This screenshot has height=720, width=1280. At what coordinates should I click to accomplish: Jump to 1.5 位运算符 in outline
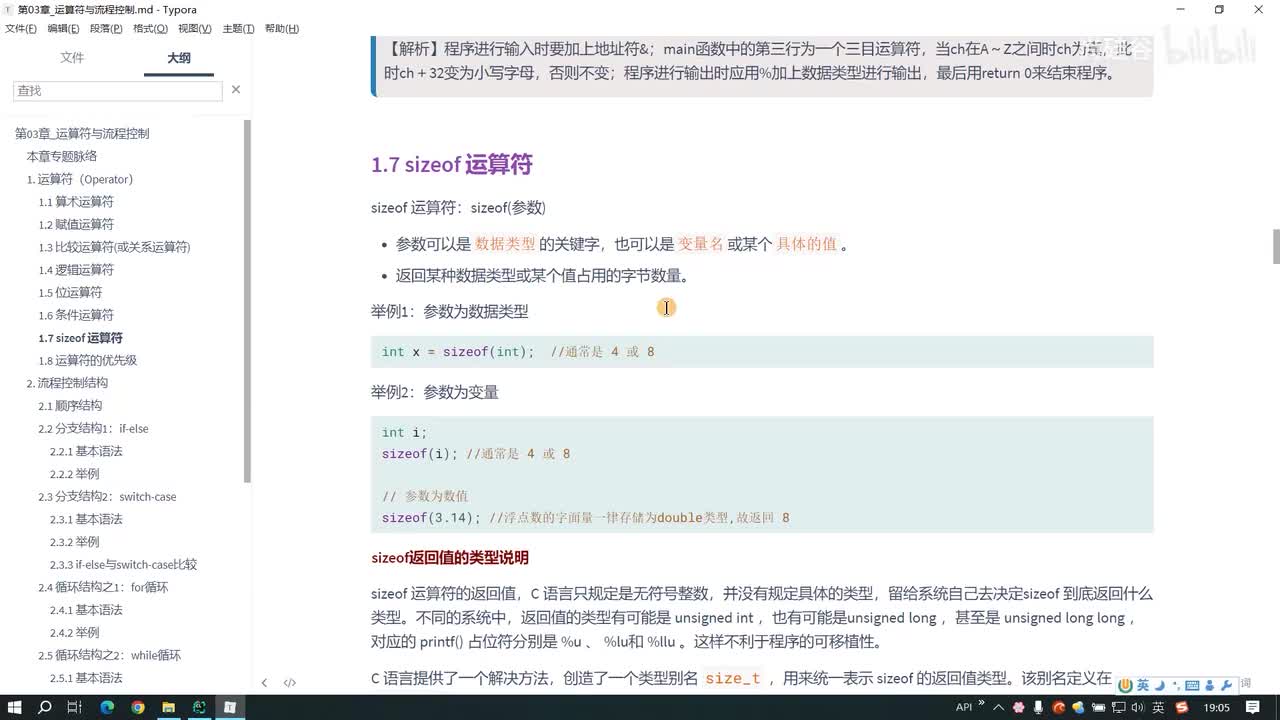(x=70, y=292)
